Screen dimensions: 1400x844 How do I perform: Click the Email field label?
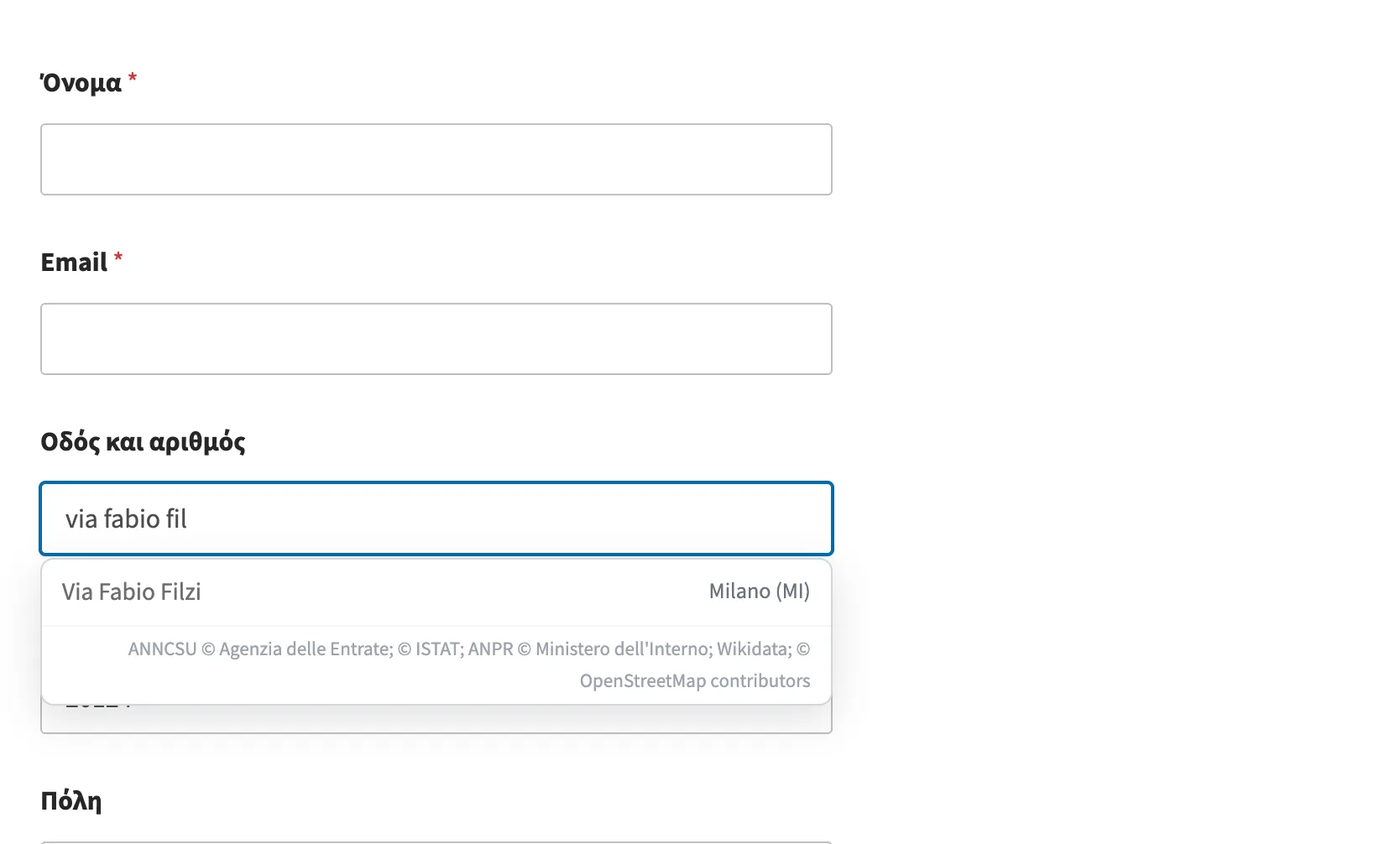[74, 263]
